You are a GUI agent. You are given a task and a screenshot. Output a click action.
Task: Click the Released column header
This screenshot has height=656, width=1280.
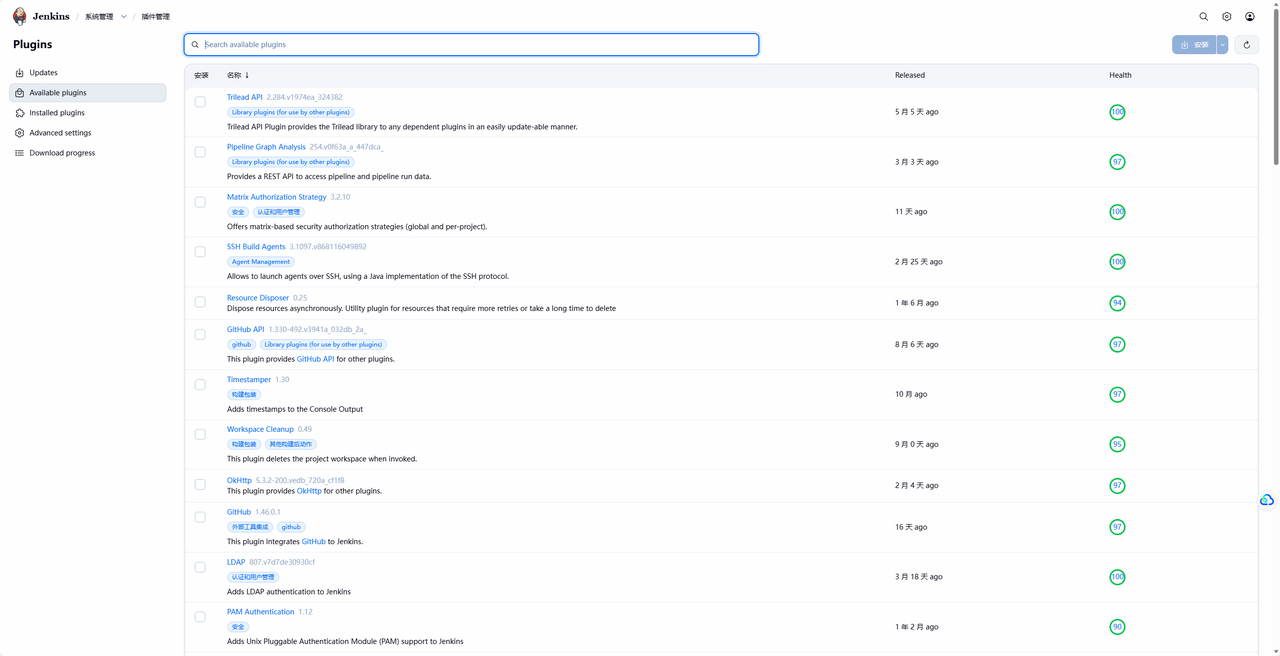coord(910,75)
